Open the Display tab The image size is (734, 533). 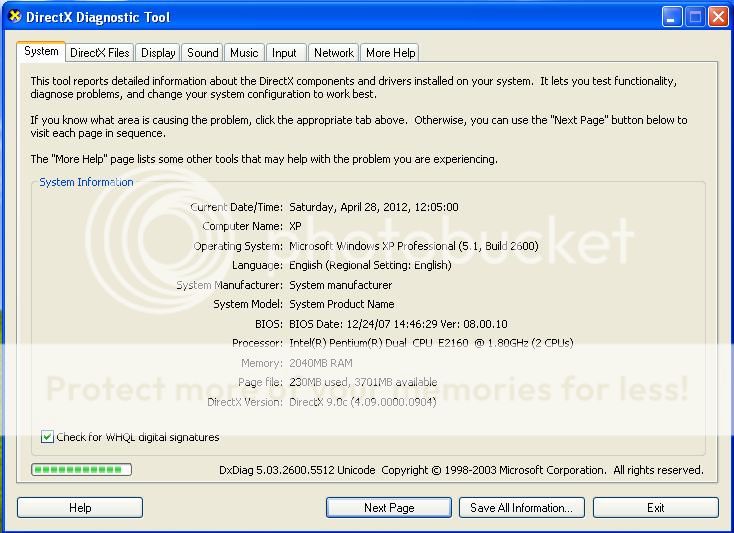158,53
